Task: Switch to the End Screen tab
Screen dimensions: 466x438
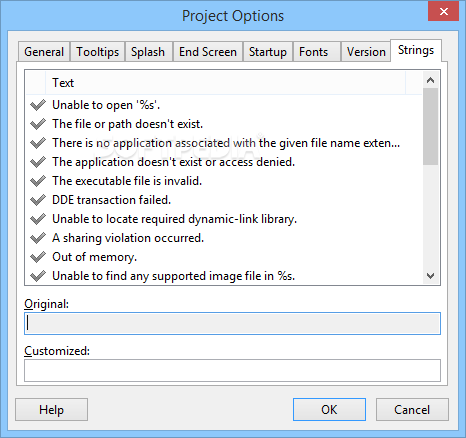Action: tap(208, 52)
